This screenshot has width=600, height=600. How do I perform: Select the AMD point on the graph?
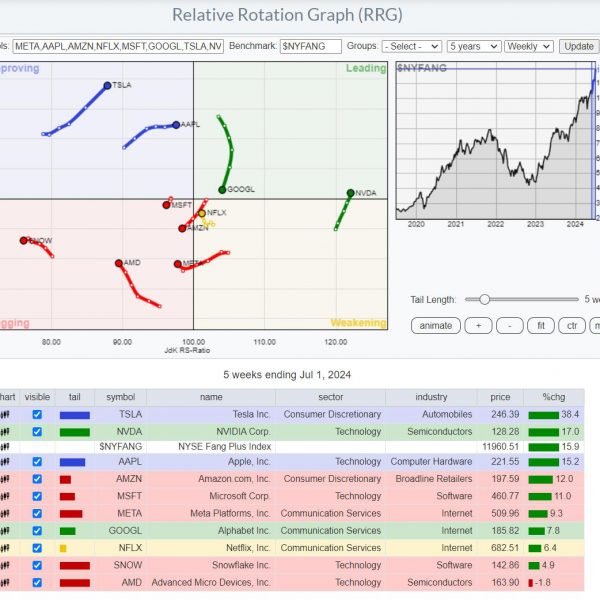point(119,263)
